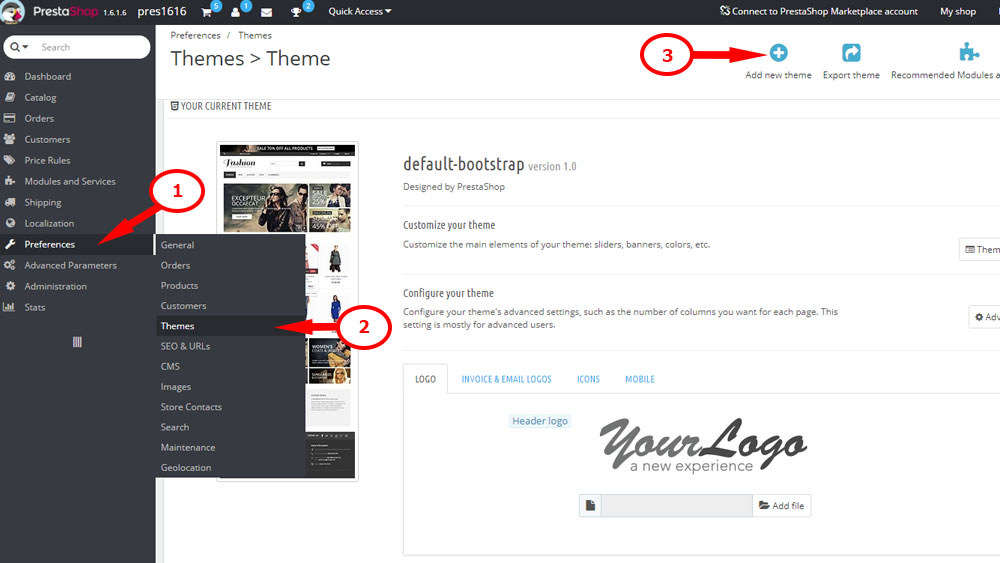Click the Shipping truck icon
The image size is (1000, 563).
click(x=10, y=203)
